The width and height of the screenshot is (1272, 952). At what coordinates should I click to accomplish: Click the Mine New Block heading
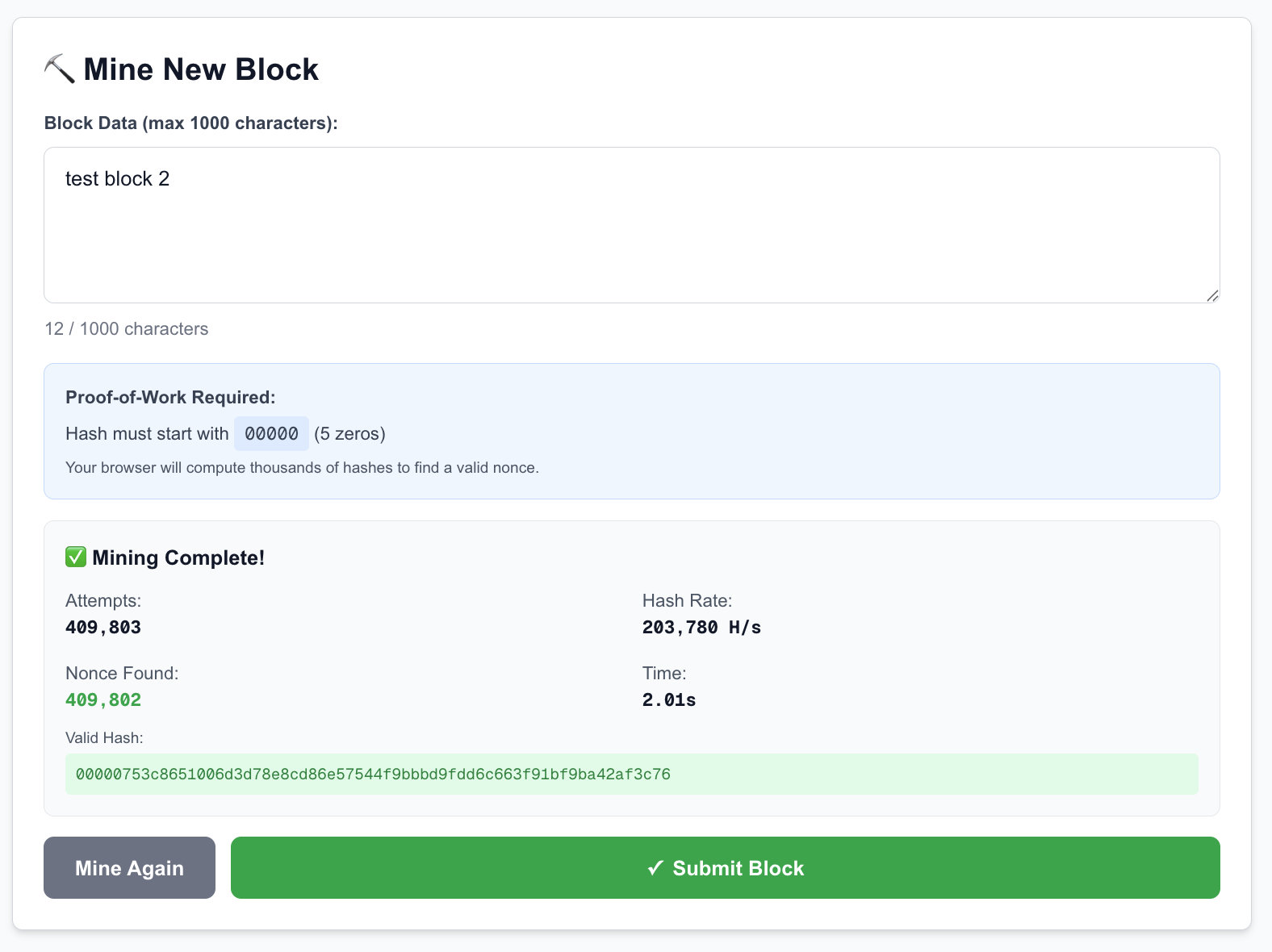coord(201,69)
